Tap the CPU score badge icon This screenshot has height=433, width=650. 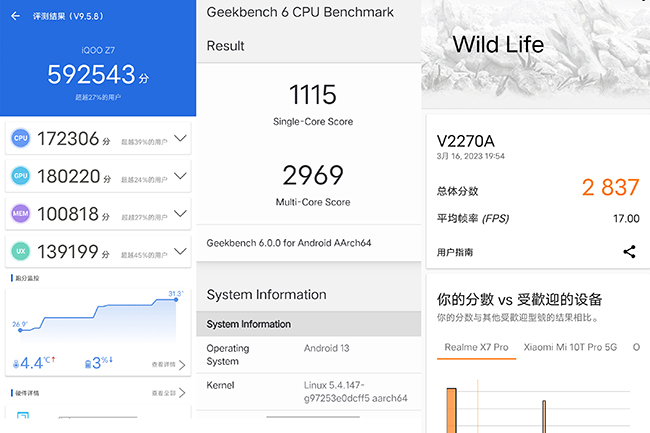[20, 138]
